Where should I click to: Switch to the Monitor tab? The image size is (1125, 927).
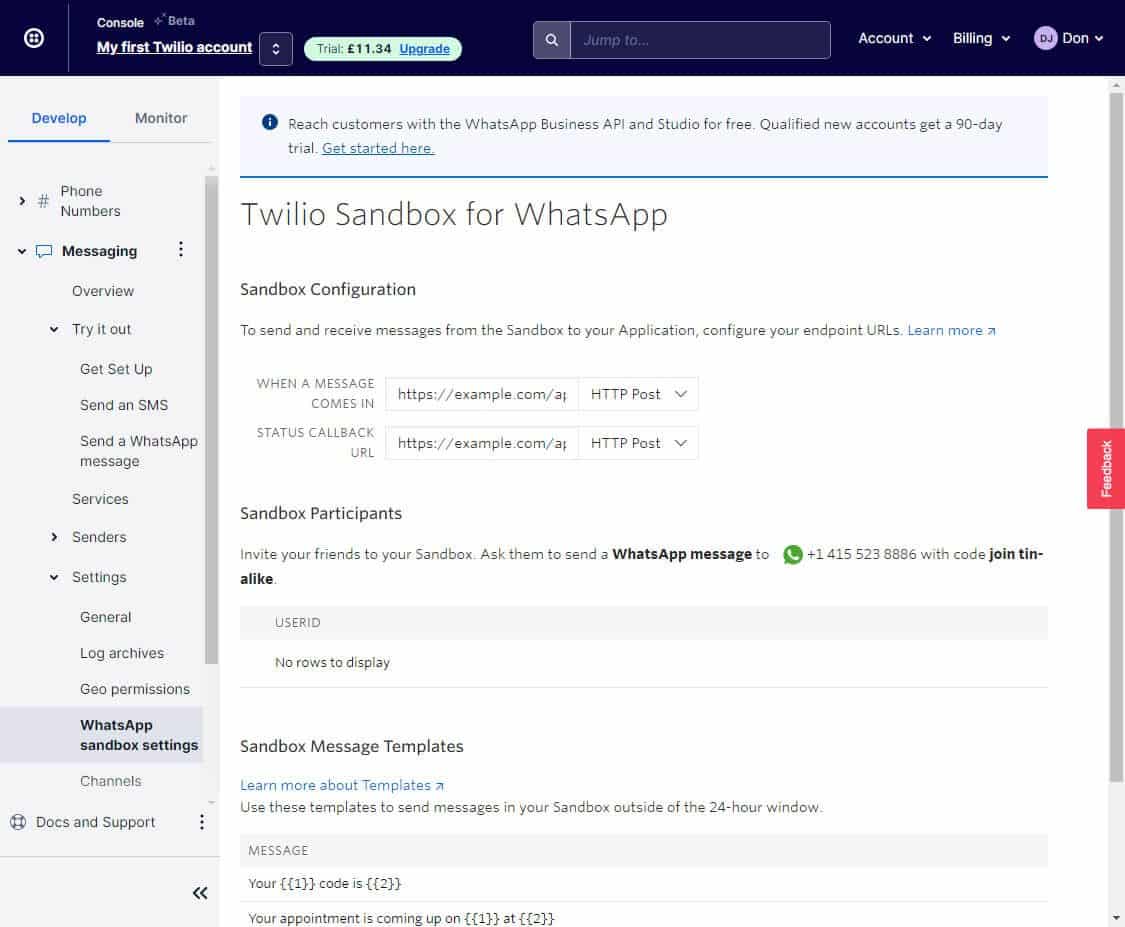pyautogui.click(x=161, y=118)
